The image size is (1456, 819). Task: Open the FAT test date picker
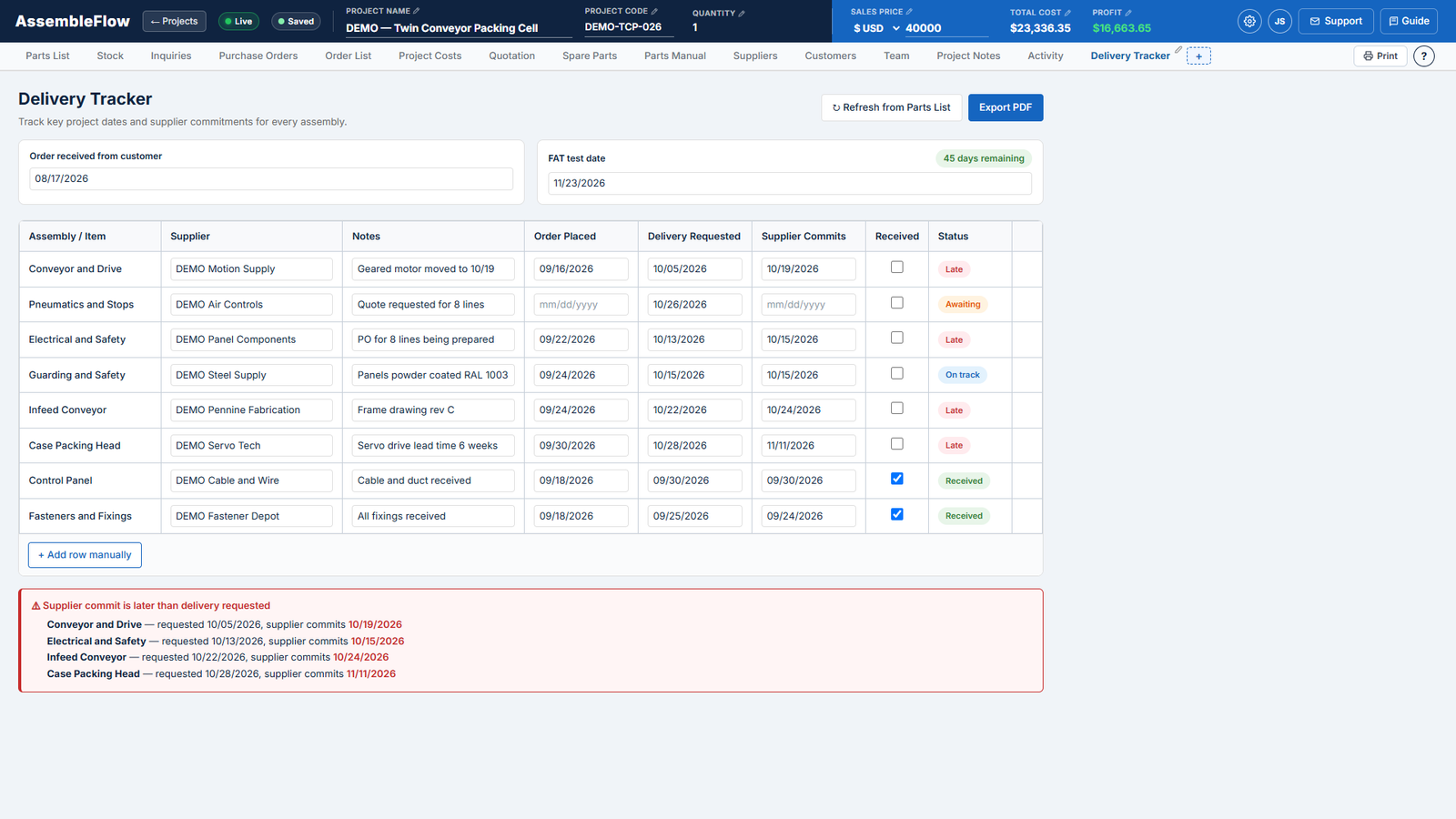[790, 183]
